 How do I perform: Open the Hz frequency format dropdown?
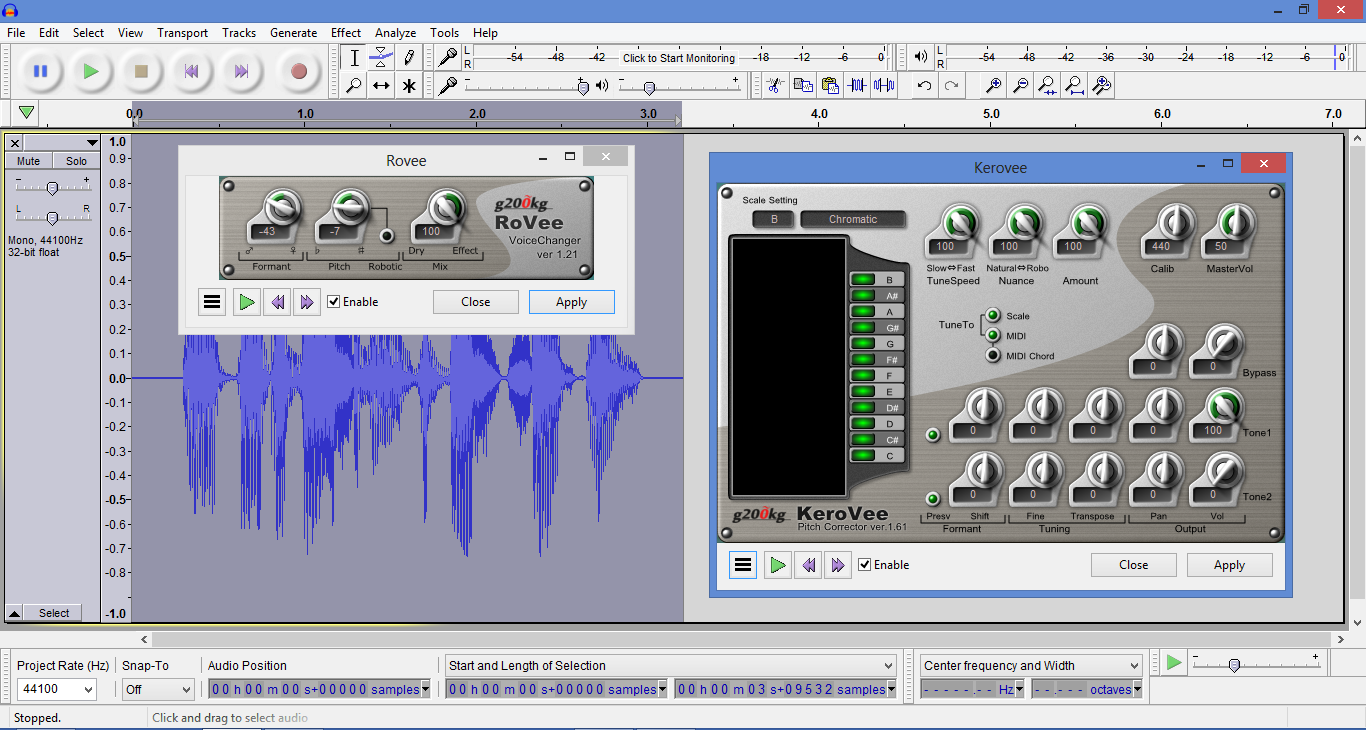click(x=1019, y=689)
